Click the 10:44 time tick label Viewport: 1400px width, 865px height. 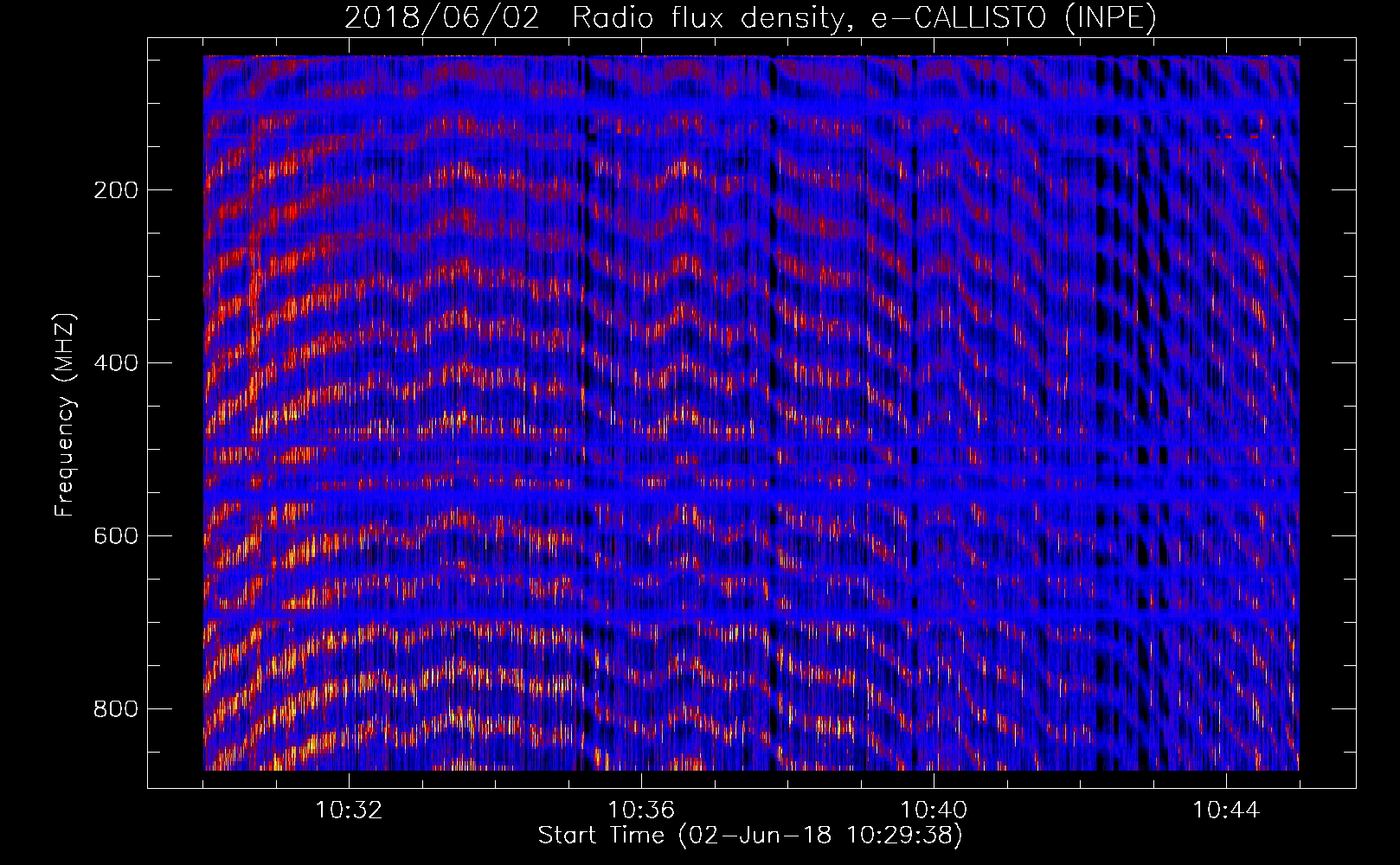[1226, 811]
